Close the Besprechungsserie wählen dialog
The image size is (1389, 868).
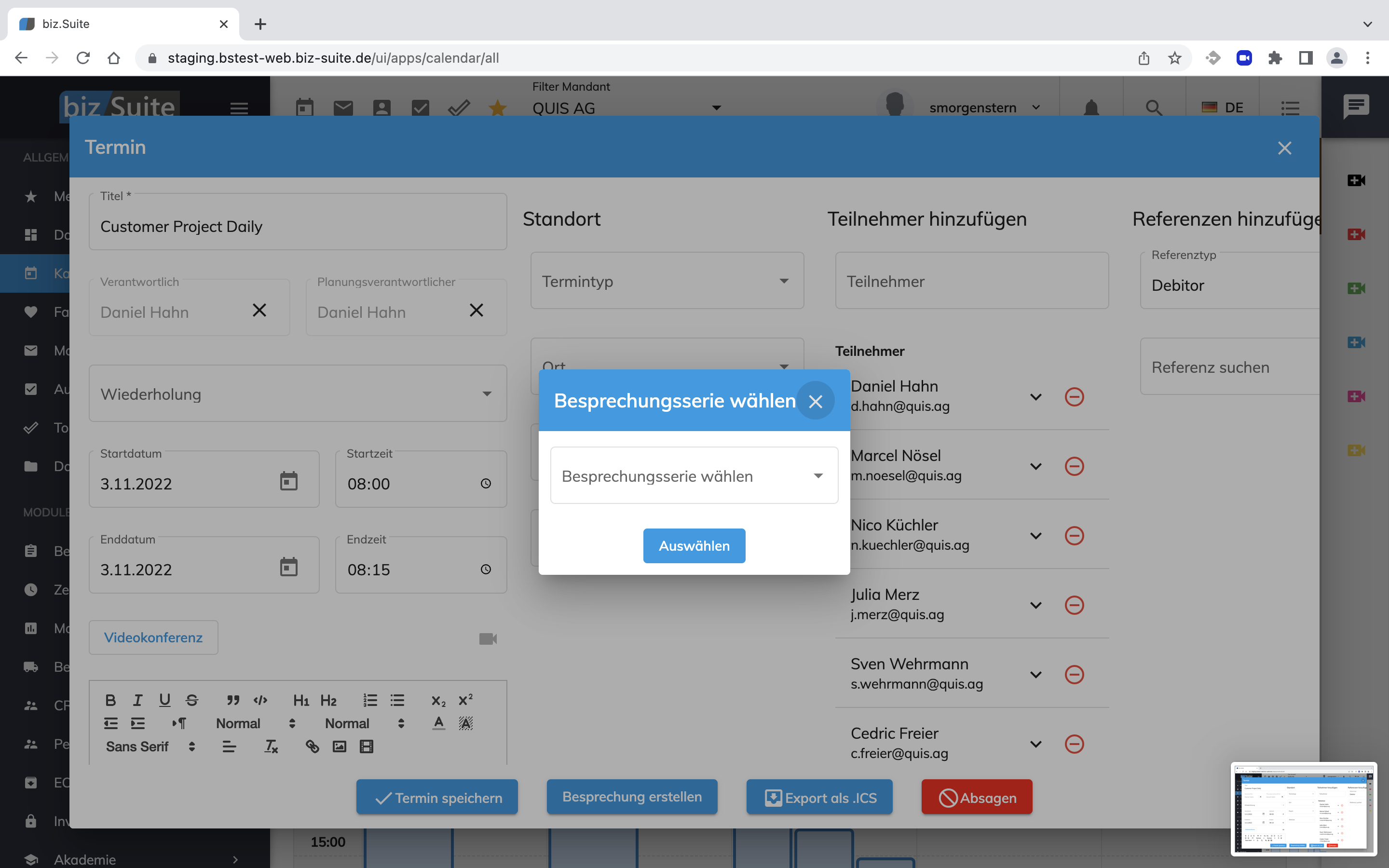pyautogui.click(x=815, y=401)
